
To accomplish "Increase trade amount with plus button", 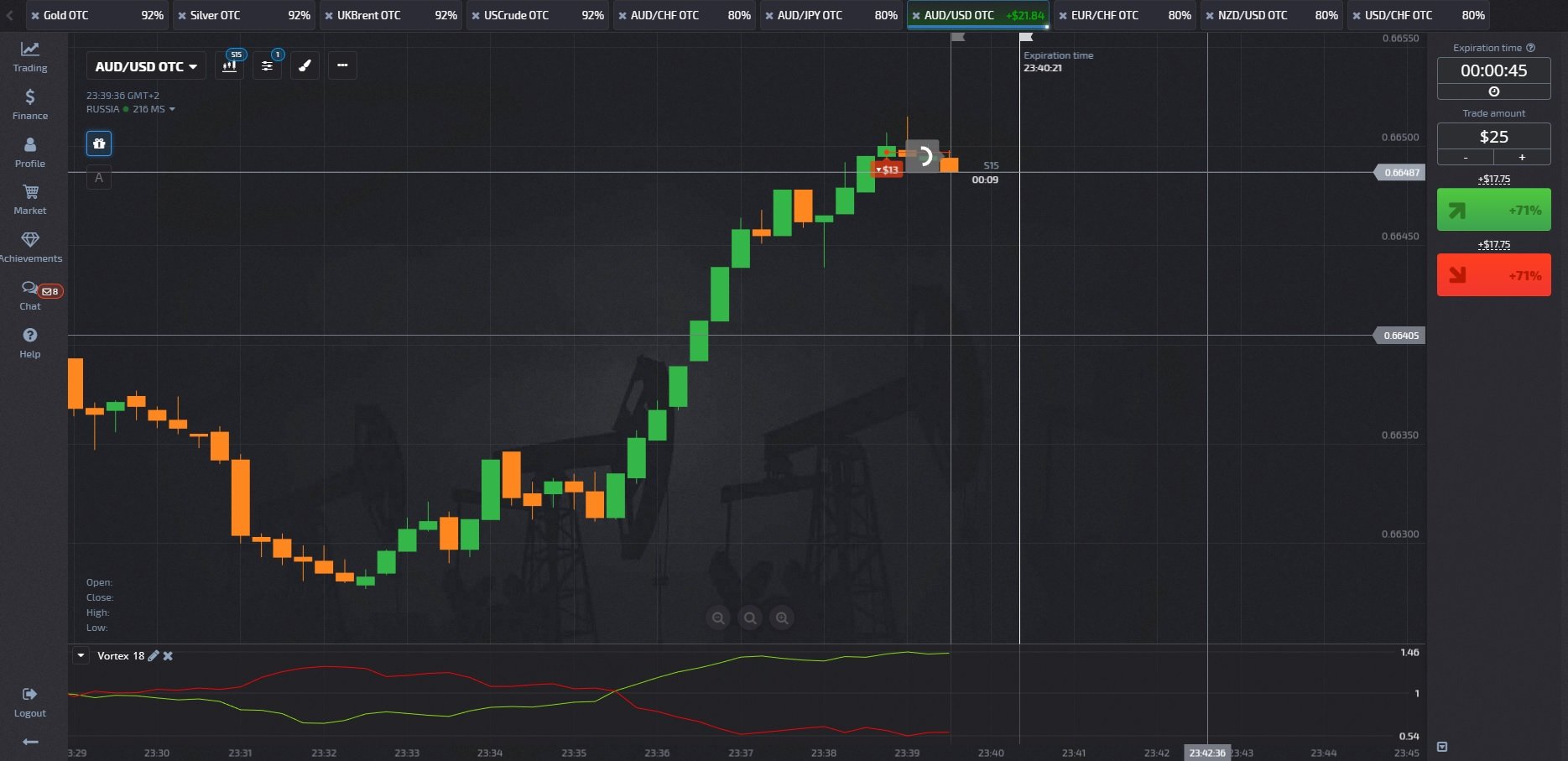I will click(x=1522, y=158).
